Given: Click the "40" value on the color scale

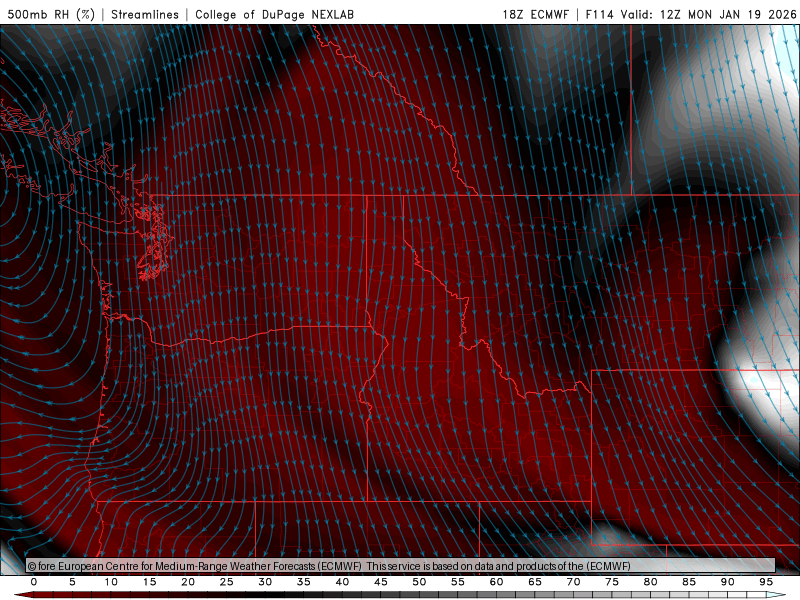Looking at the screenshot, I should [x=342, y=582].
